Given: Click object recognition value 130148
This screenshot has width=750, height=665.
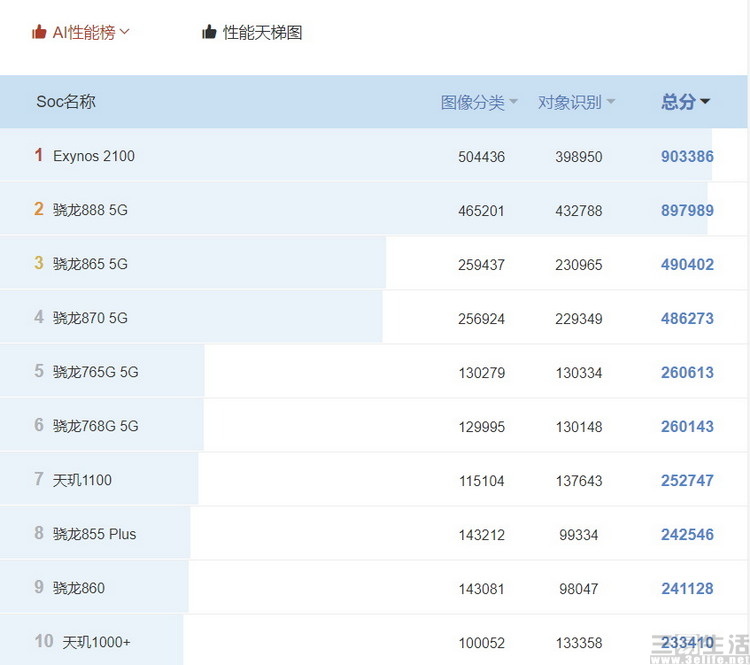Looking at the screenshot, I should coord(579,427).
